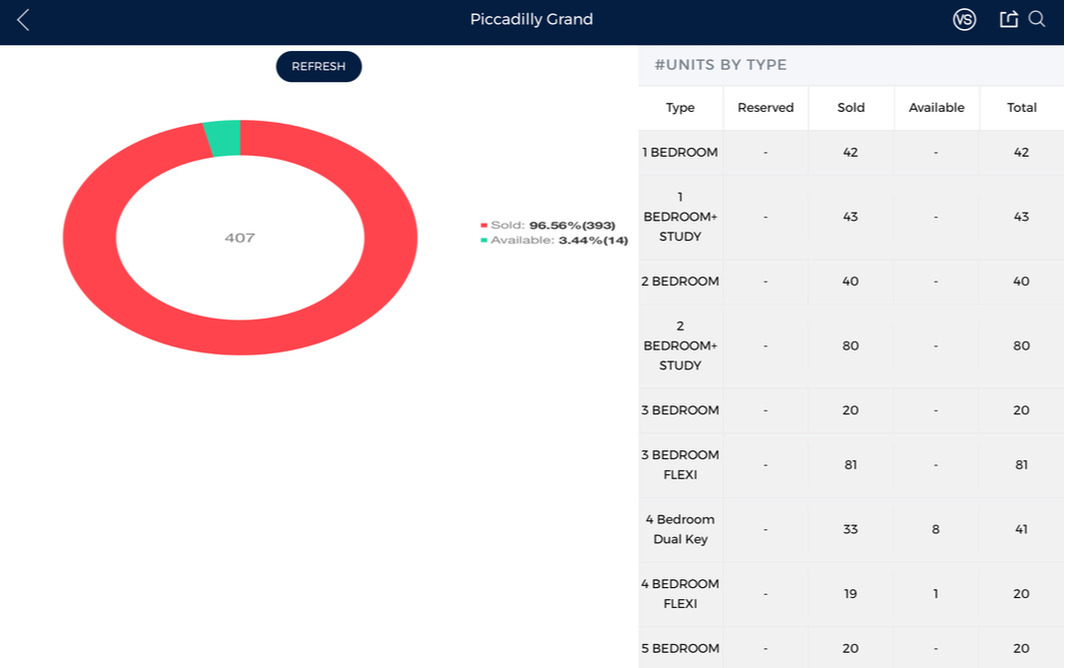The width and height of the screenshot is (1065, 668).
Task: Sort by the Sold column header
Action: click(x=850, y=107)
